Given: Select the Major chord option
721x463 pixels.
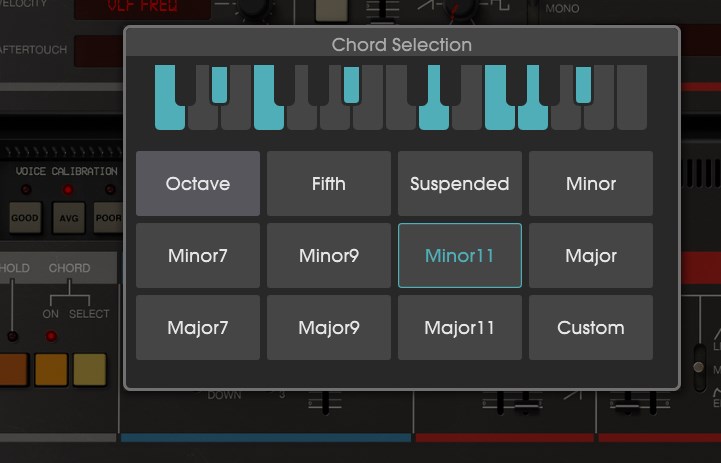Looking at the screenshot, I should [x=590, y=256].
